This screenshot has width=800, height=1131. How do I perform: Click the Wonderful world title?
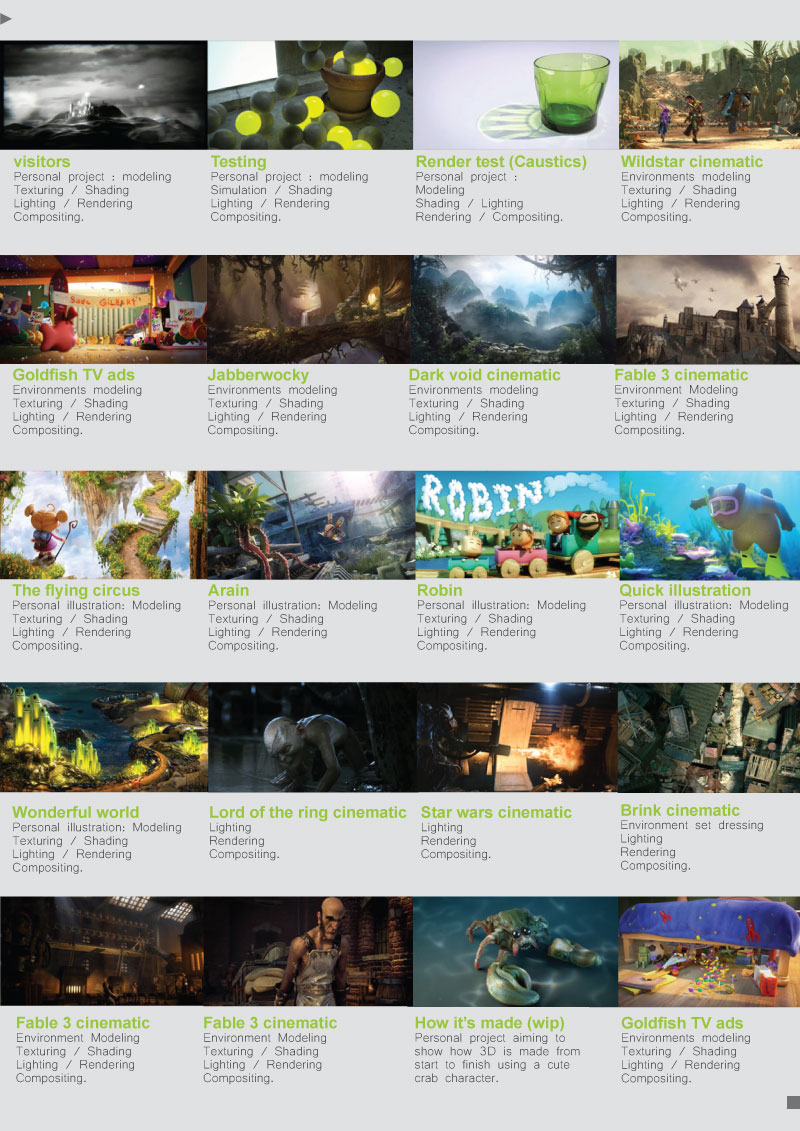(x=76, y=812)
